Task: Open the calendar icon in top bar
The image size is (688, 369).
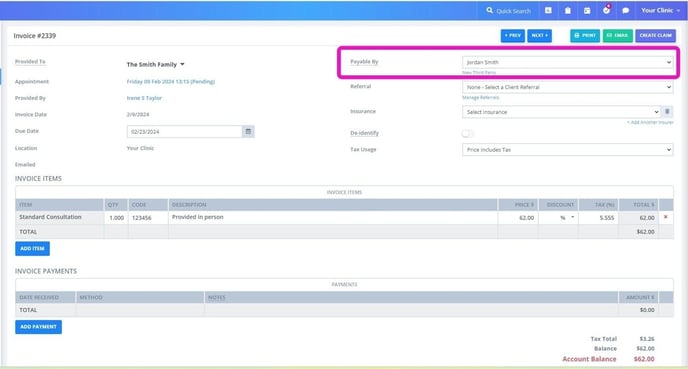Action: tap(587, 10)
